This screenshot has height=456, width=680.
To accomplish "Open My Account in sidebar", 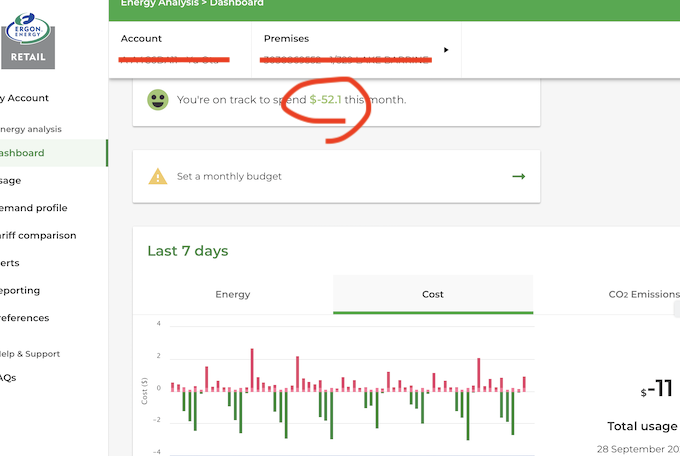I will [26, 98].
